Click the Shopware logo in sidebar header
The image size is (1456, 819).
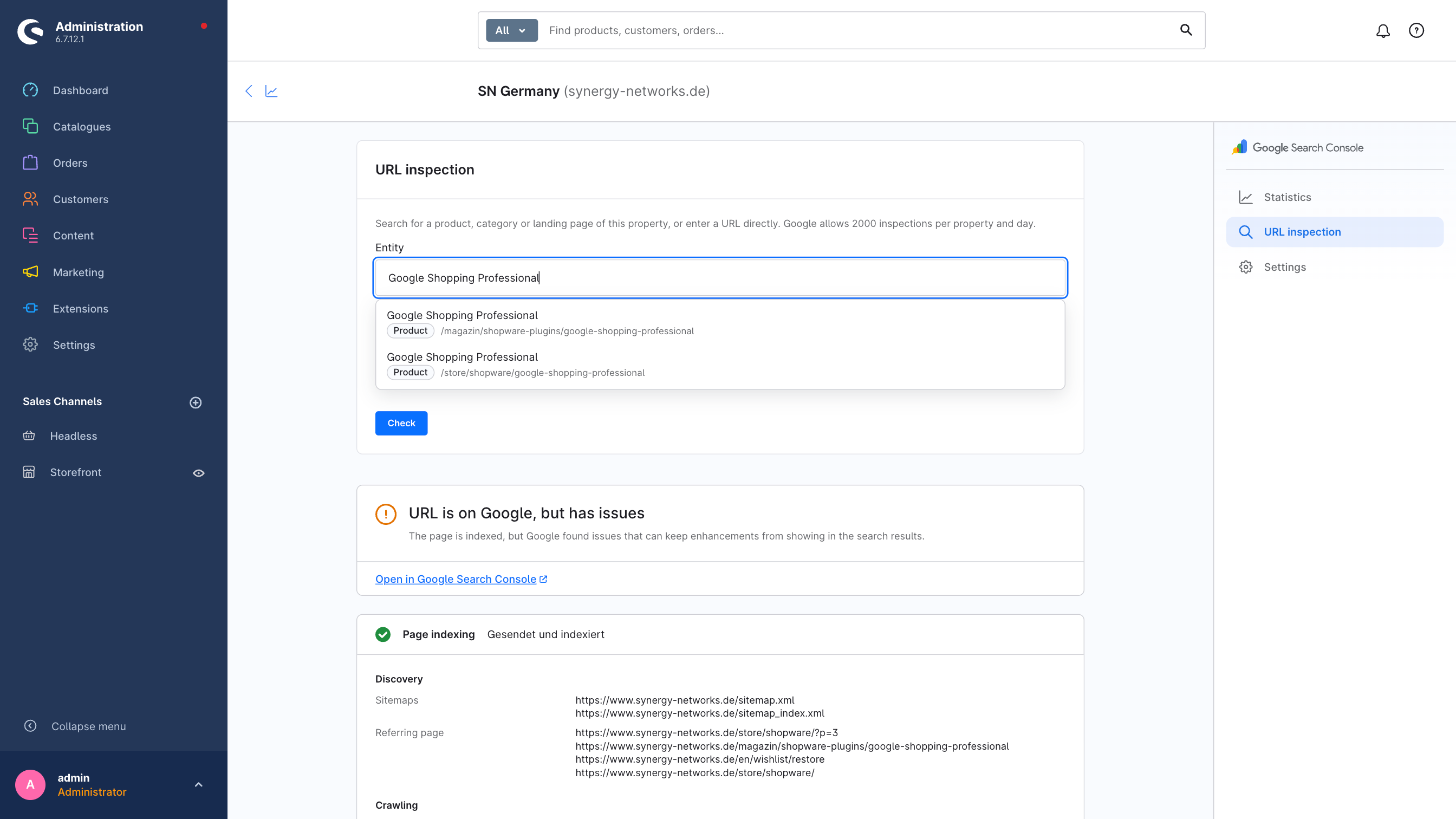point(30,31)
